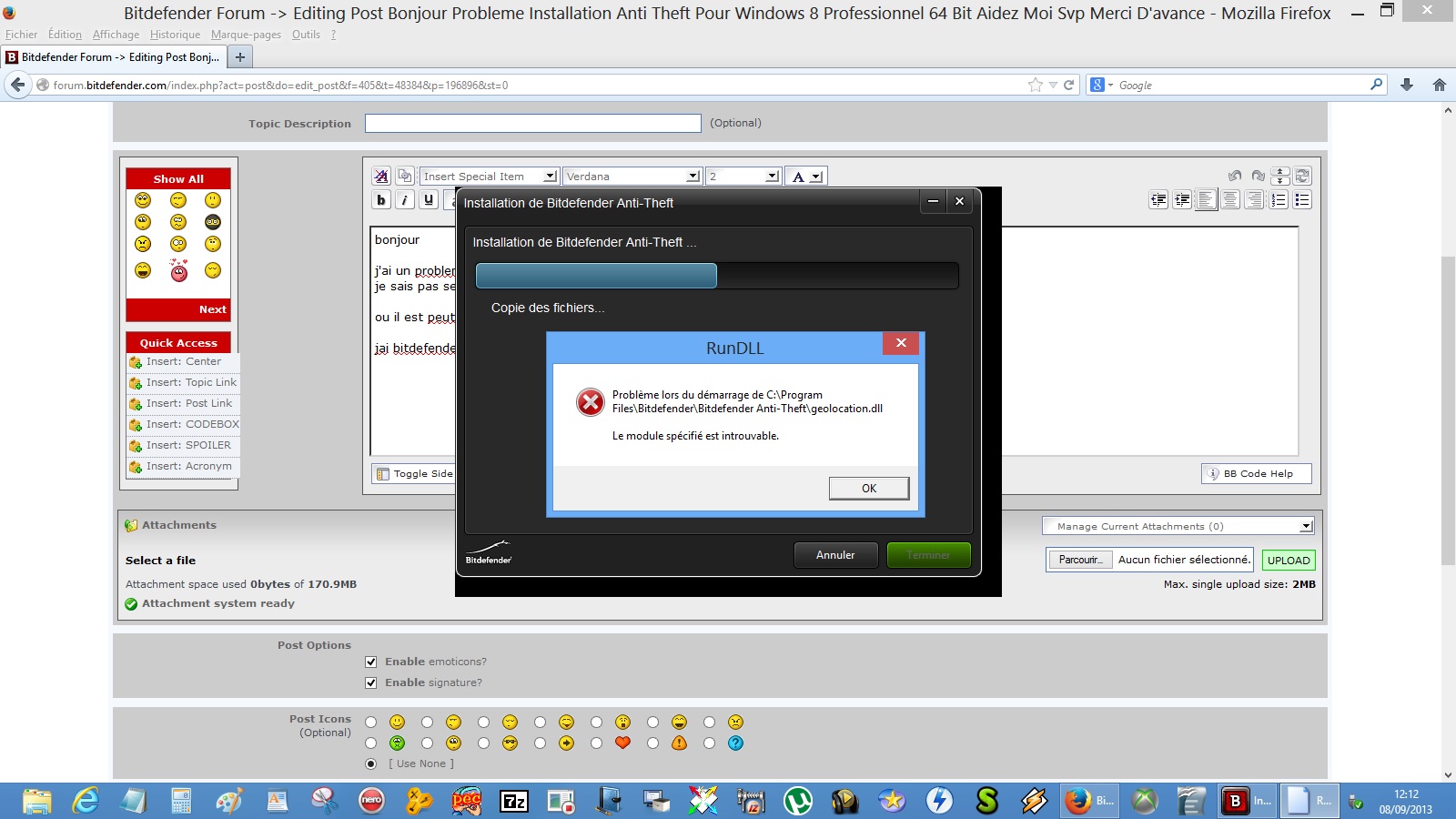Open a new Firefox tab
The height and width of the screenshot is (819, 1456).
(x=240, y=56)
